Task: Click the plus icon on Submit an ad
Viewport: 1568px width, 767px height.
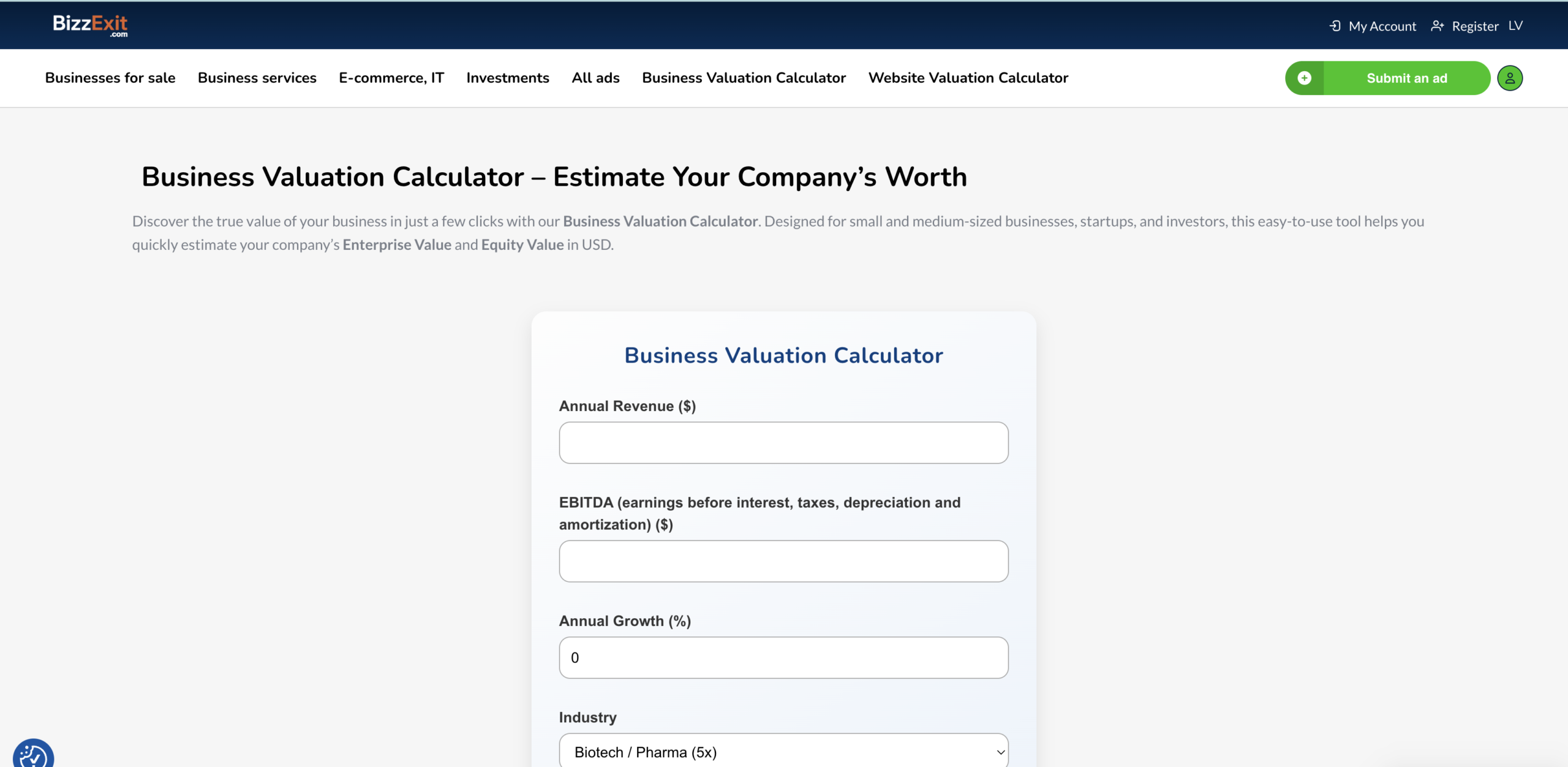Action: (1305, 78)
